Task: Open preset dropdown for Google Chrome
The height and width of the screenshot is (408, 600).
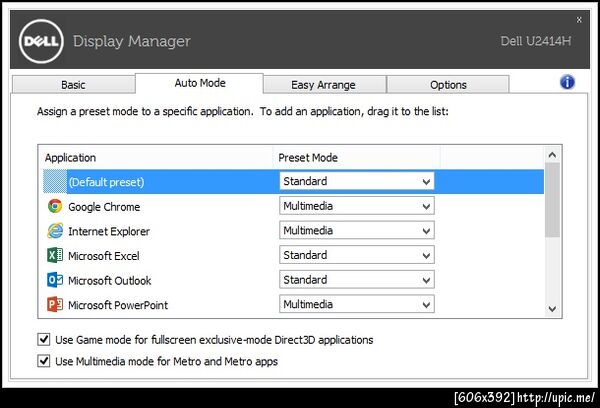Action: click(357, 206)
